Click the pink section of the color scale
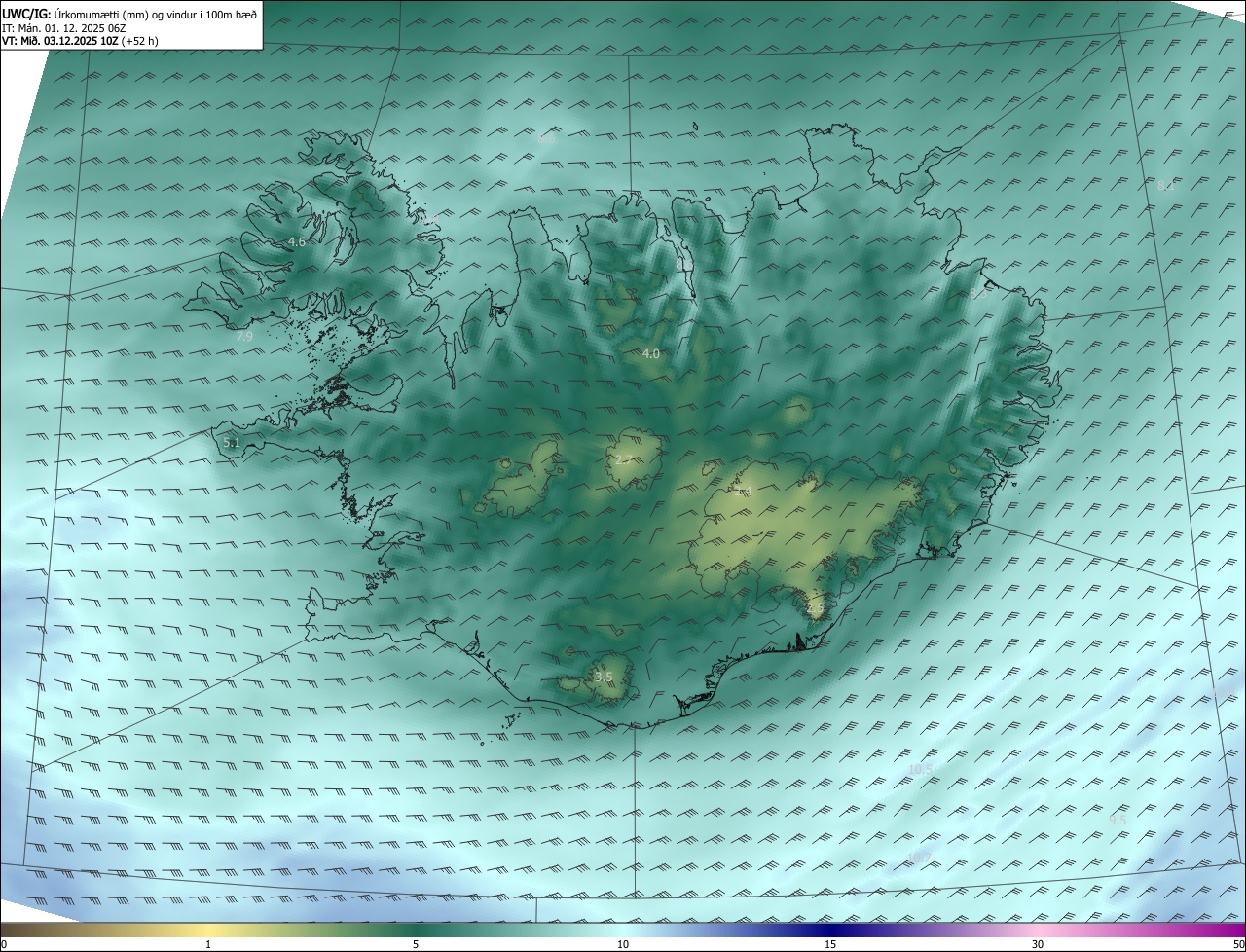Viewport: 1246px width, 952px height. pos(1038,931)
